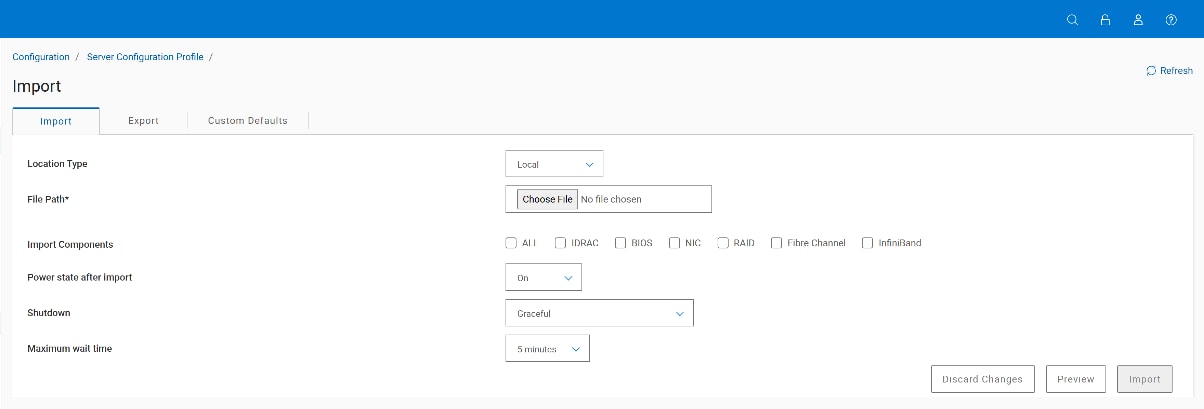Switch to the Import tab
The width and height of the screenshot is (1204, 409).
(x=56, y=121)
